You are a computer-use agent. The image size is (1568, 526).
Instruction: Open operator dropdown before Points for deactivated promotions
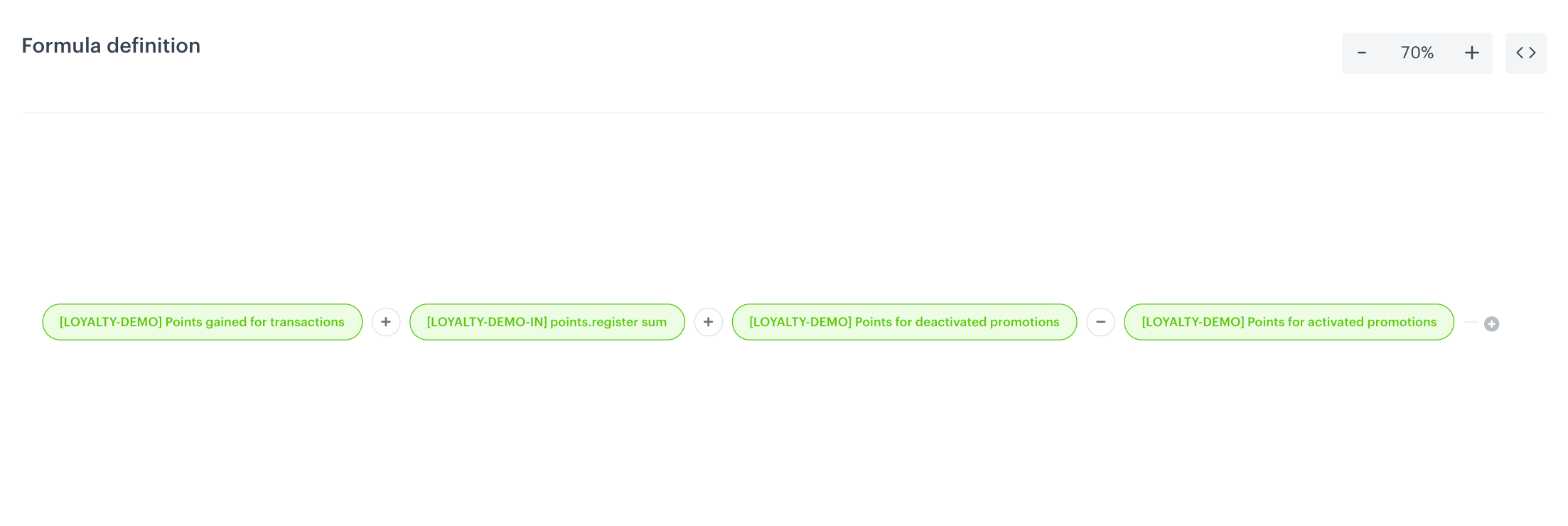708,322
